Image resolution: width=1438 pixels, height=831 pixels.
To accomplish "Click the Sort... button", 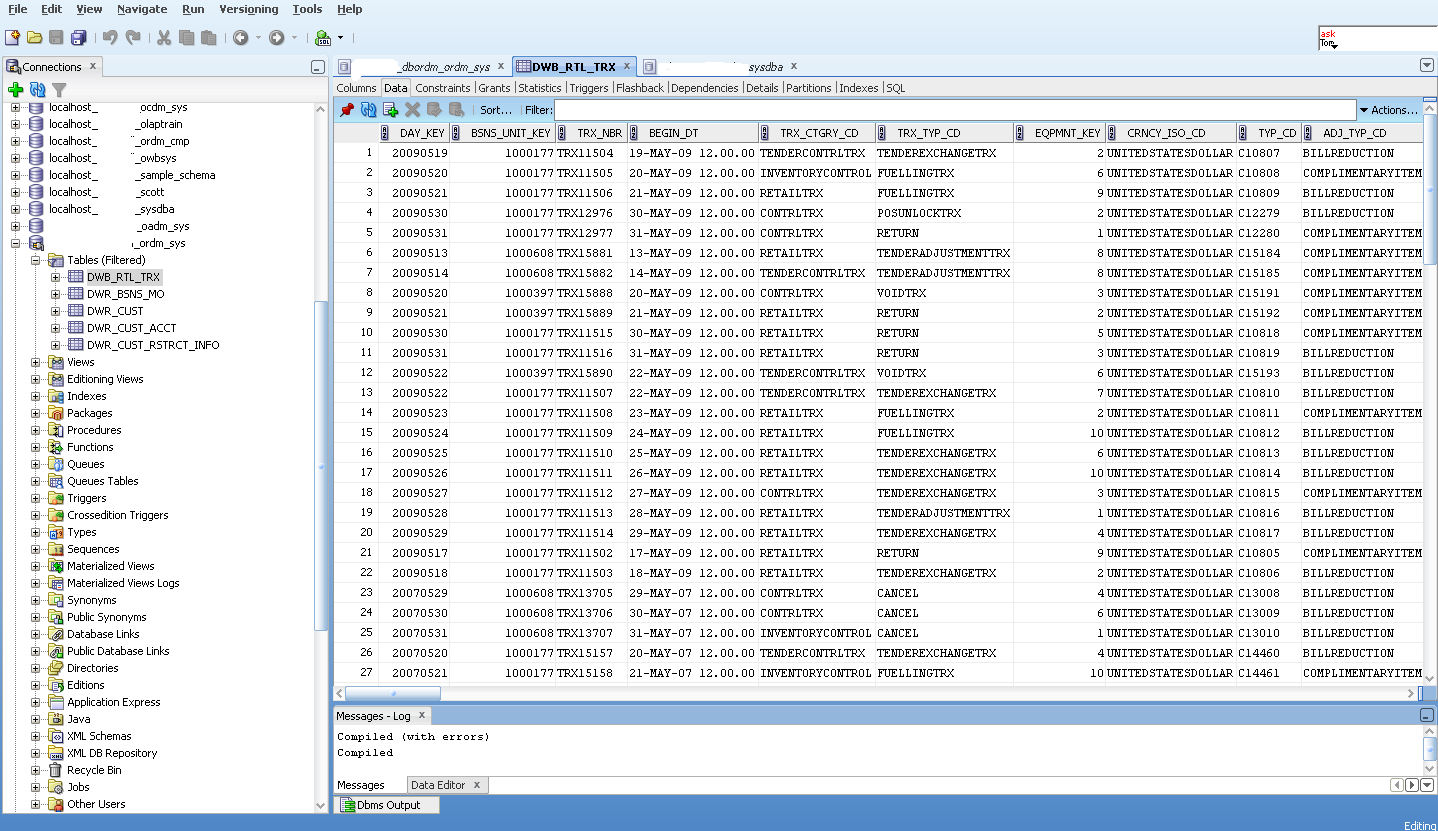I will (495, 110).
